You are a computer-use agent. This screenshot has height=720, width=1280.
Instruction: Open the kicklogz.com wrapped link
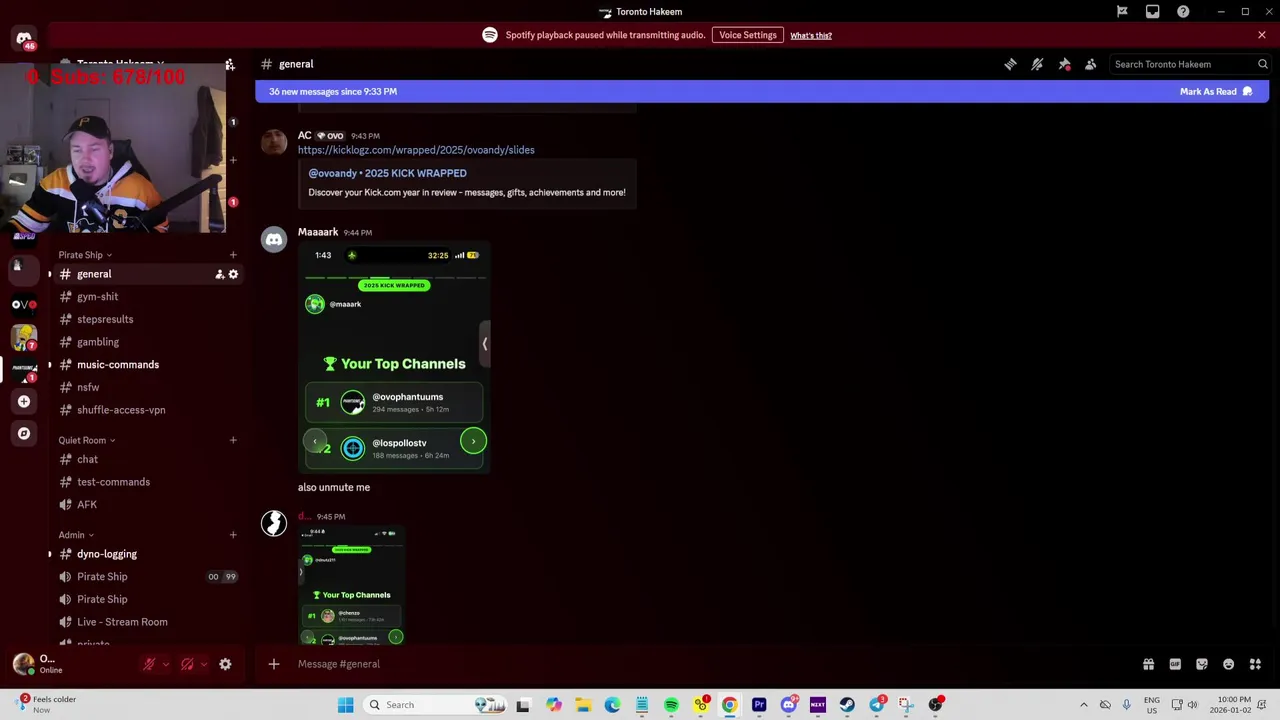click(416, 150)
